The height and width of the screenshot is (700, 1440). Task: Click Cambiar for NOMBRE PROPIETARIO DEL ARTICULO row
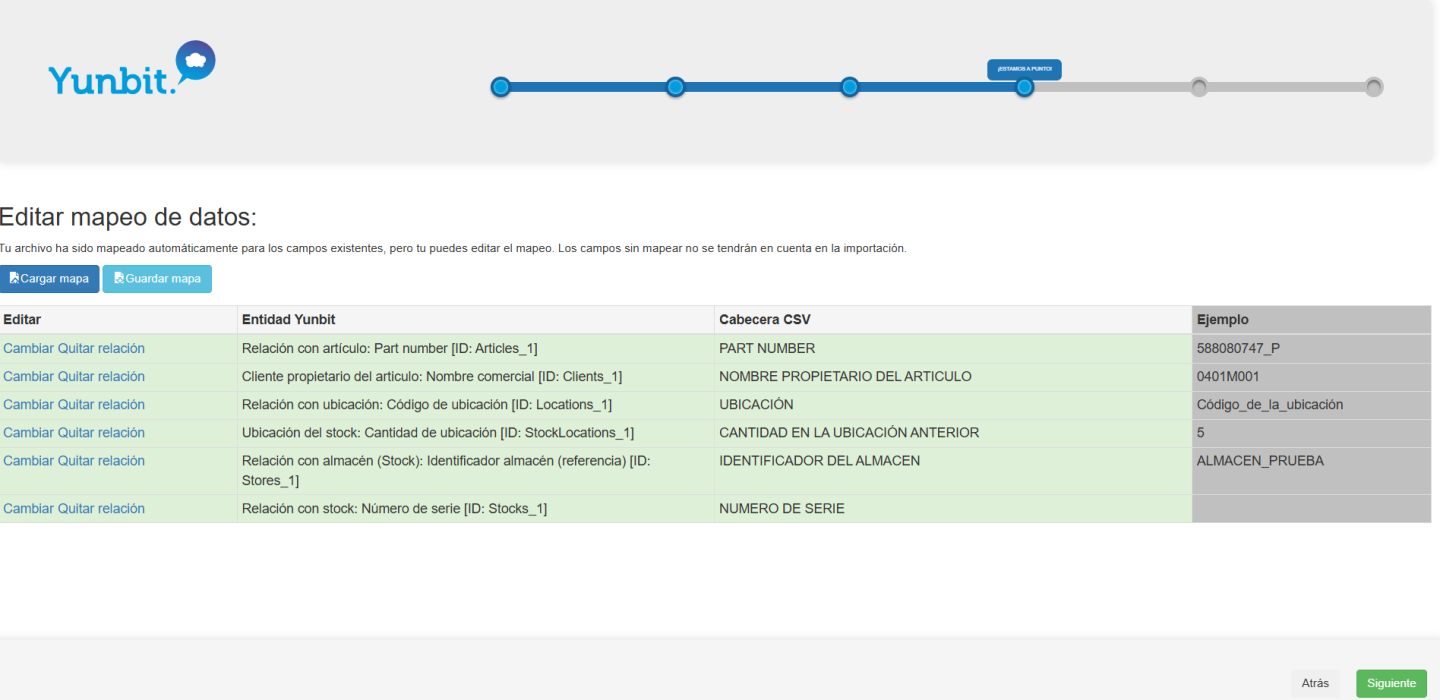[28, 377]
